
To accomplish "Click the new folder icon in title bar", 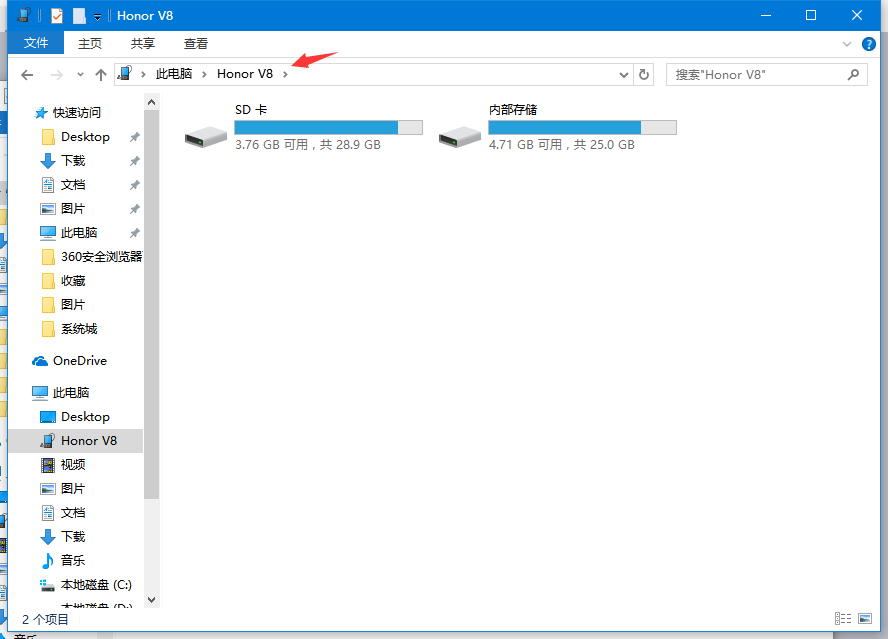I will [79, 15].
